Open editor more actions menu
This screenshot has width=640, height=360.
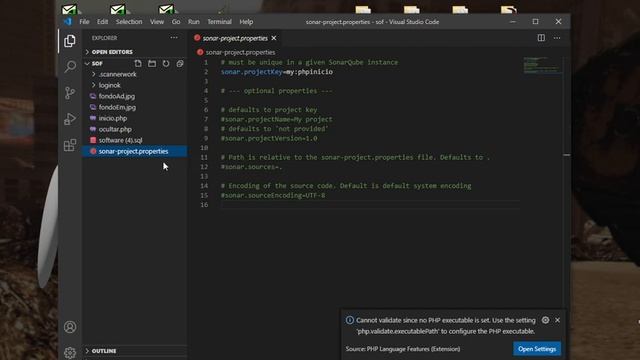click(557, 38)
